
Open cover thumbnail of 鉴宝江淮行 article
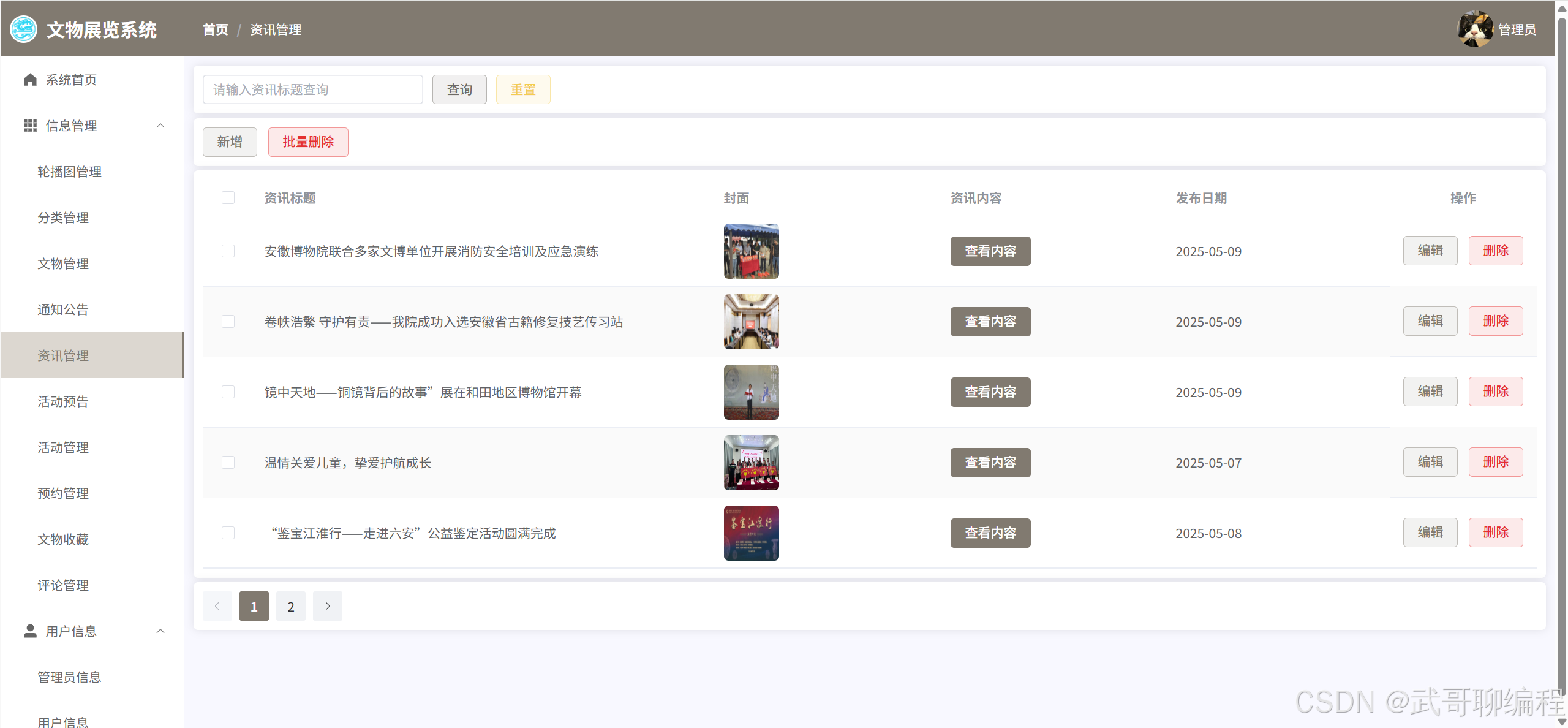pos(751,533)
